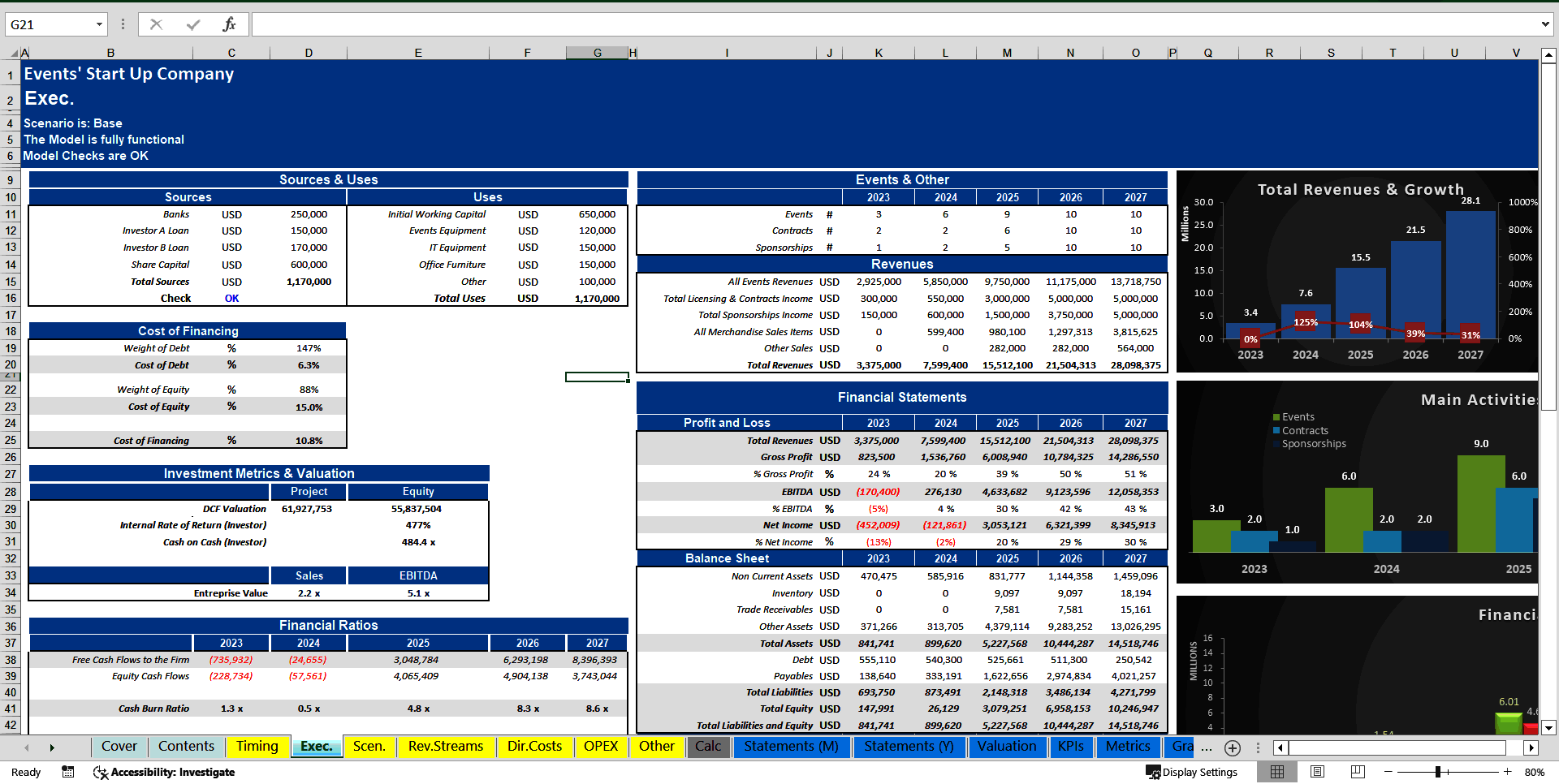Open the Timing sheet tab
Viewport: 1559px width, 784px height.
click(257, 747)
